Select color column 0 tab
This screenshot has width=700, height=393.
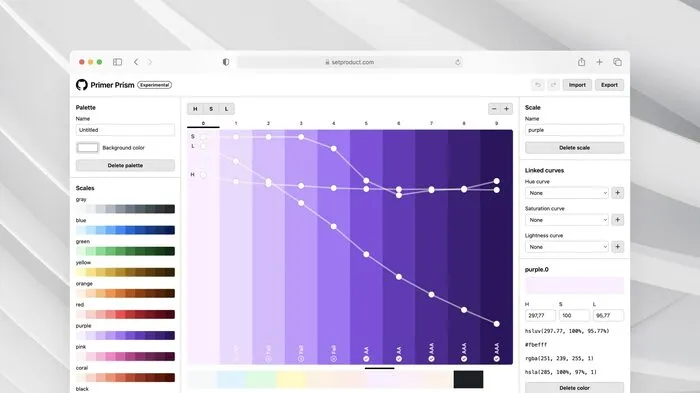(x=203, y=123)
